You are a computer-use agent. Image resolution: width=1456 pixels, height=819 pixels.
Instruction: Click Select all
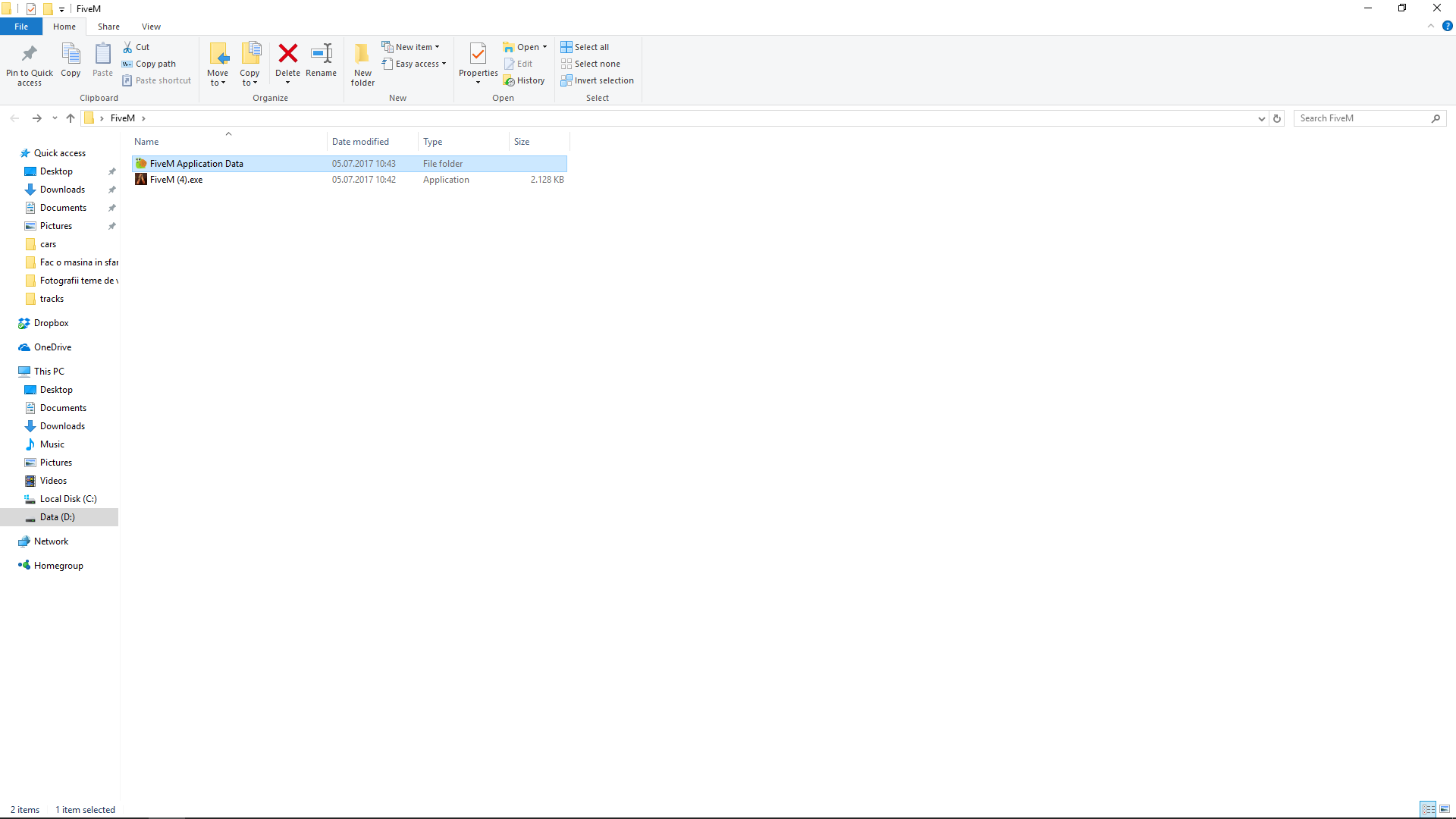click(x=585, y=47)
